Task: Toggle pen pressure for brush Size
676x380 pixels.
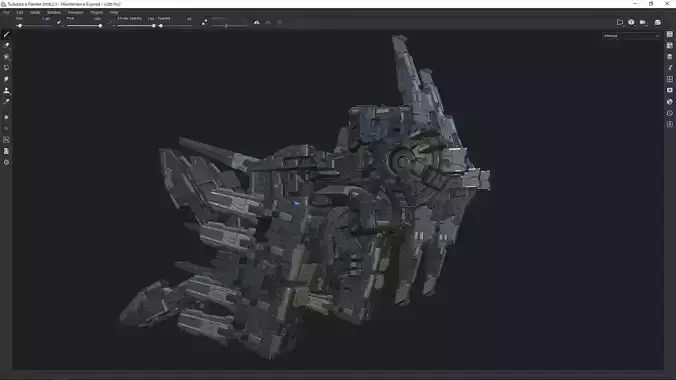Action: pos(59,22)
